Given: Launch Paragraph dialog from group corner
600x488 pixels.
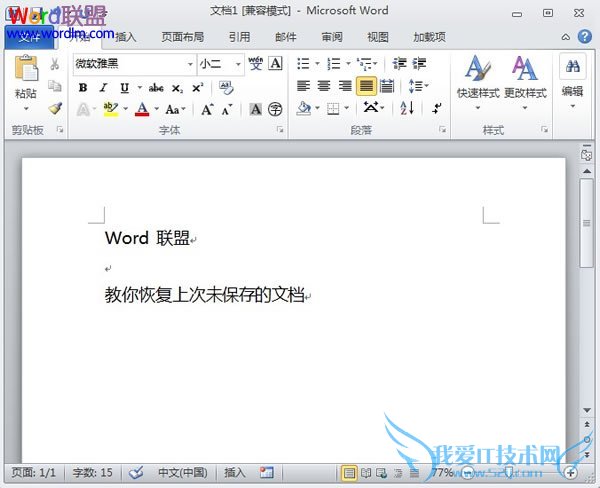Looking at the screenshot, I should coord(443,130).
